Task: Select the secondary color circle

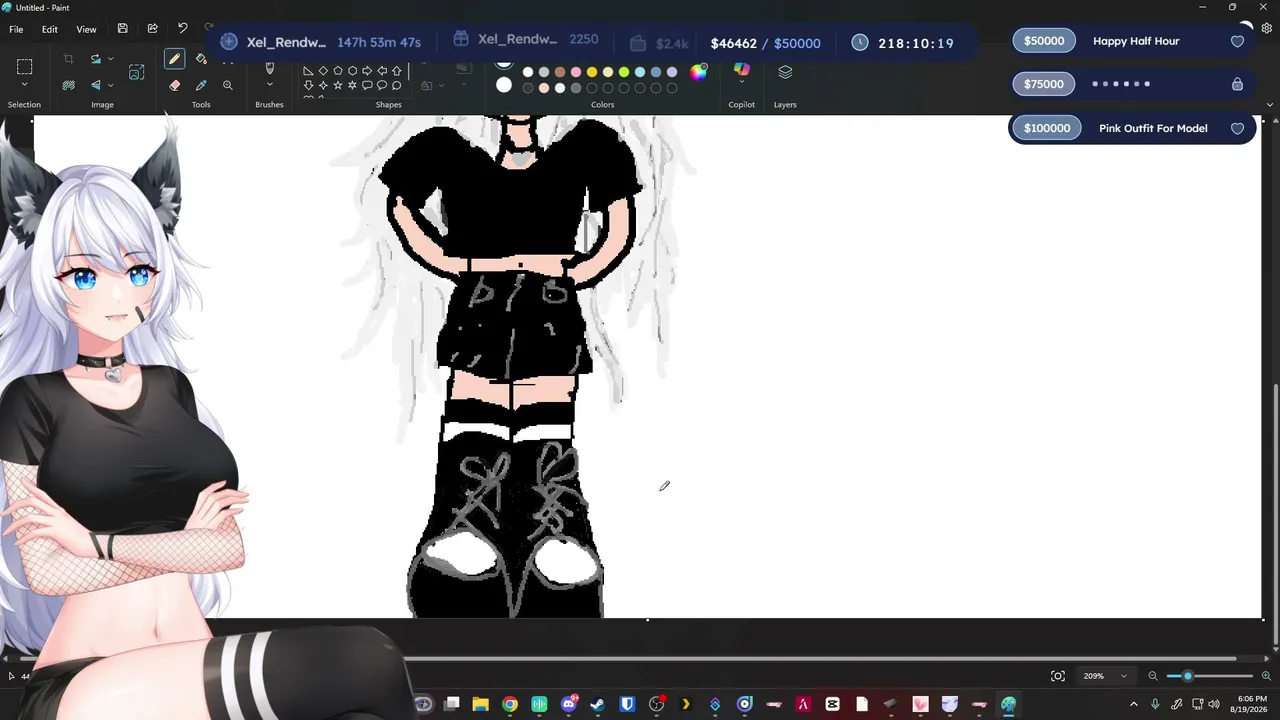Action: pos(504,85)
